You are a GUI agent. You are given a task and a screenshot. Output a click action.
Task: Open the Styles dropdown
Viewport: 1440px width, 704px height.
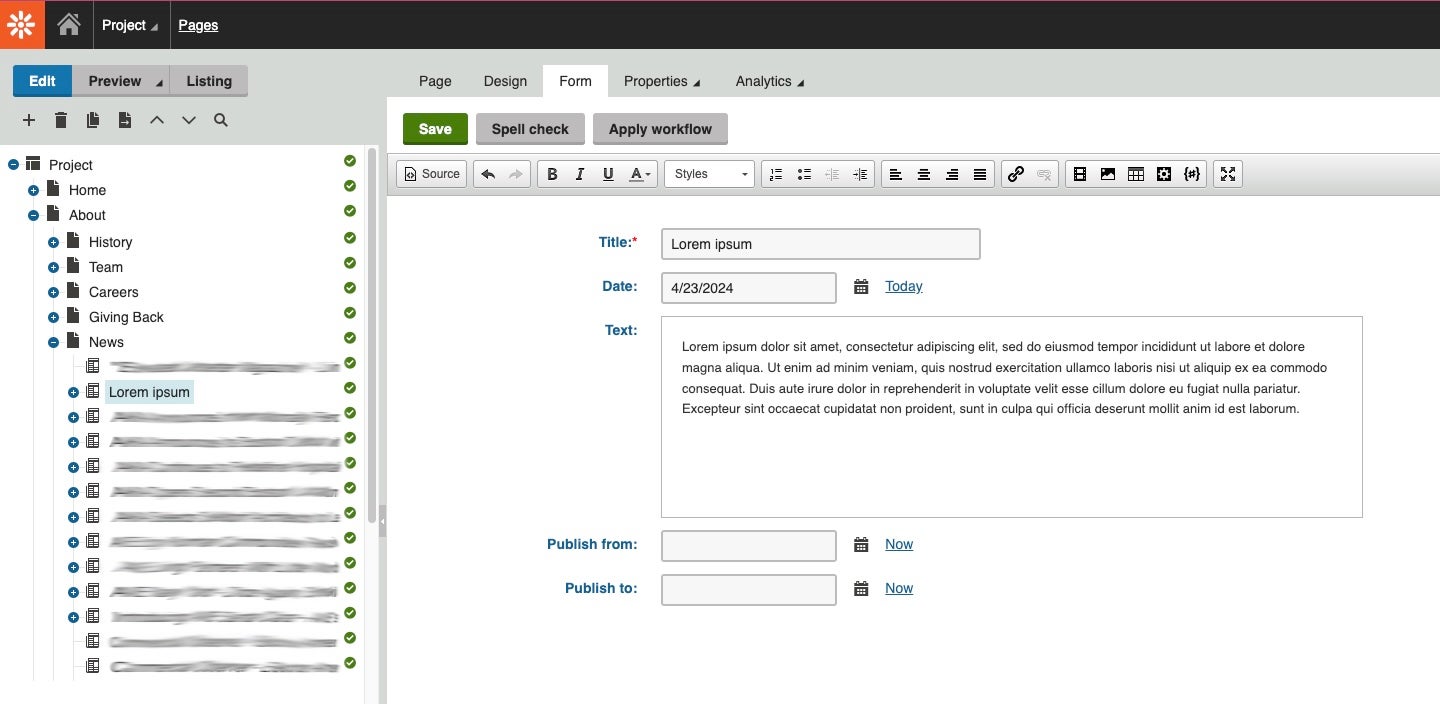[708, 174]
